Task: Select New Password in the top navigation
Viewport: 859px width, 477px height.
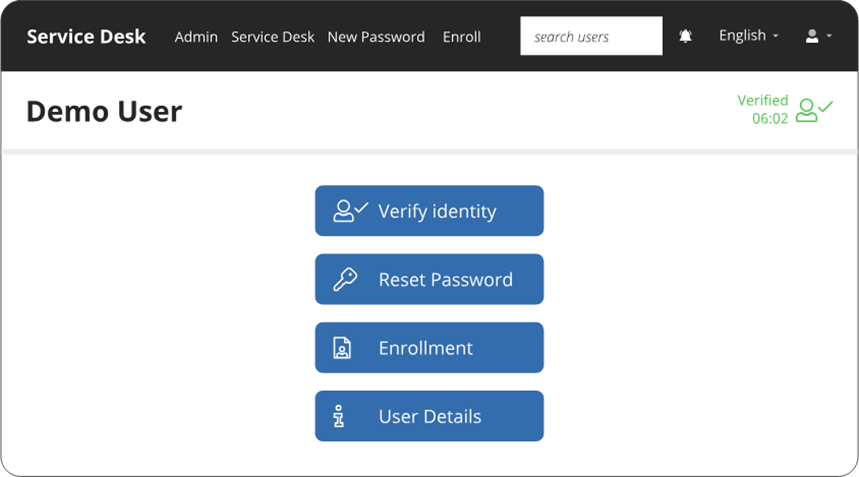Action: [x=376, y=37]
